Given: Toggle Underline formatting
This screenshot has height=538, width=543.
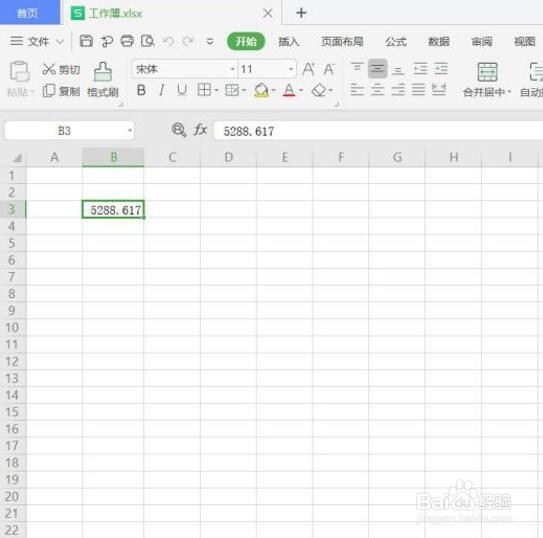Looking at the screenshot, I should 182,90.
